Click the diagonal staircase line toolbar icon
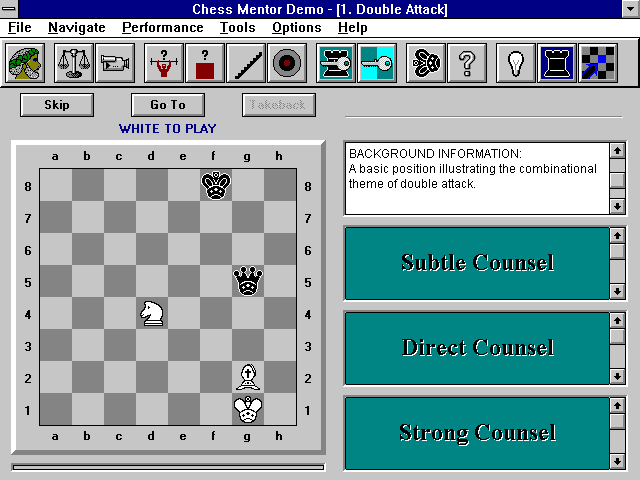 point(246,63)
